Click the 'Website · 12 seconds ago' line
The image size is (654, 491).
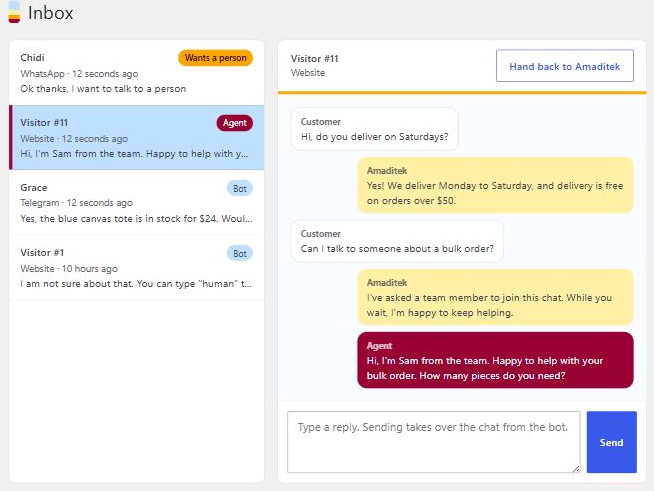[74, 138]
